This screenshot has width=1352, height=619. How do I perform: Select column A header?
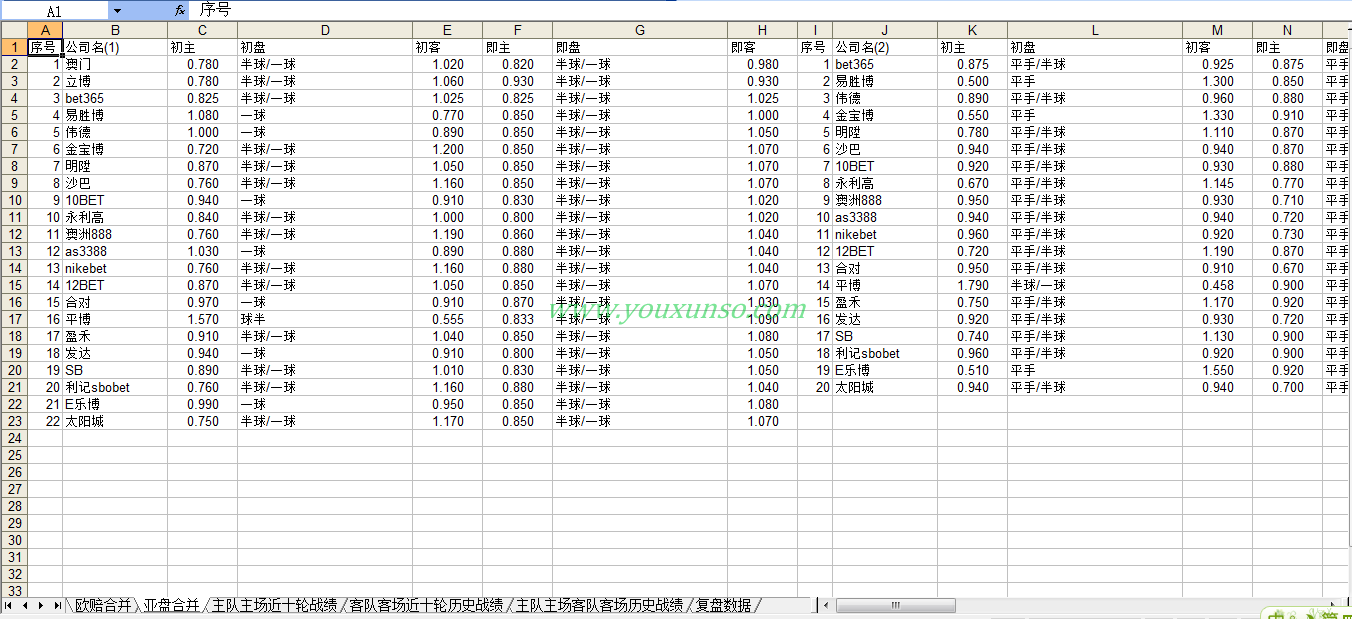[45, 30]
